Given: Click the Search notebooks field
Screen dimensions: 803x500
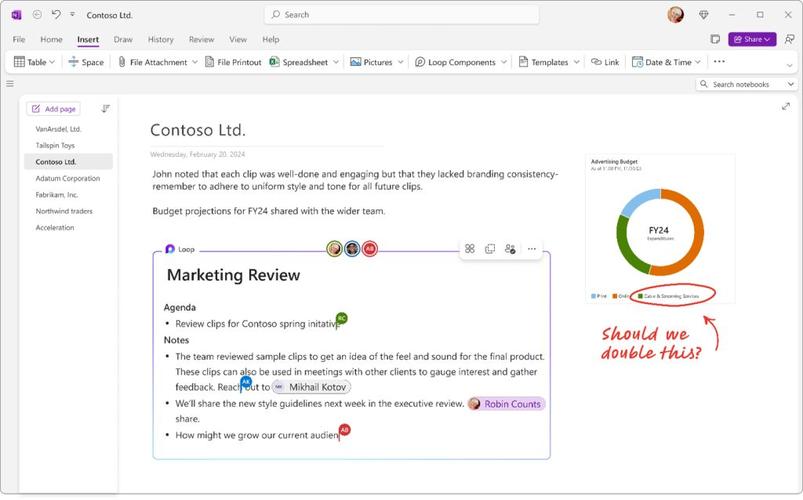Looking at the screenshot, I should pos(741,84).
